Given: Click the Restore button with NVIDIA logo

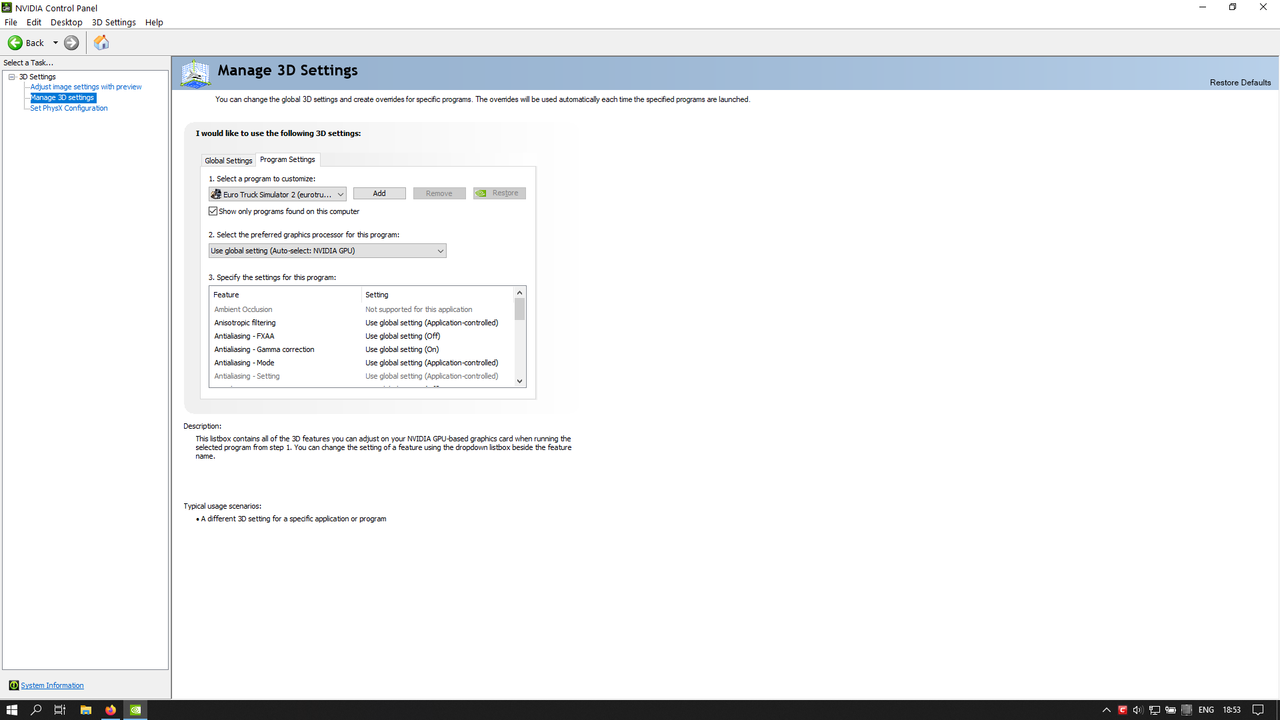Looking at the screenshot, I should click(x=499, y=193).
